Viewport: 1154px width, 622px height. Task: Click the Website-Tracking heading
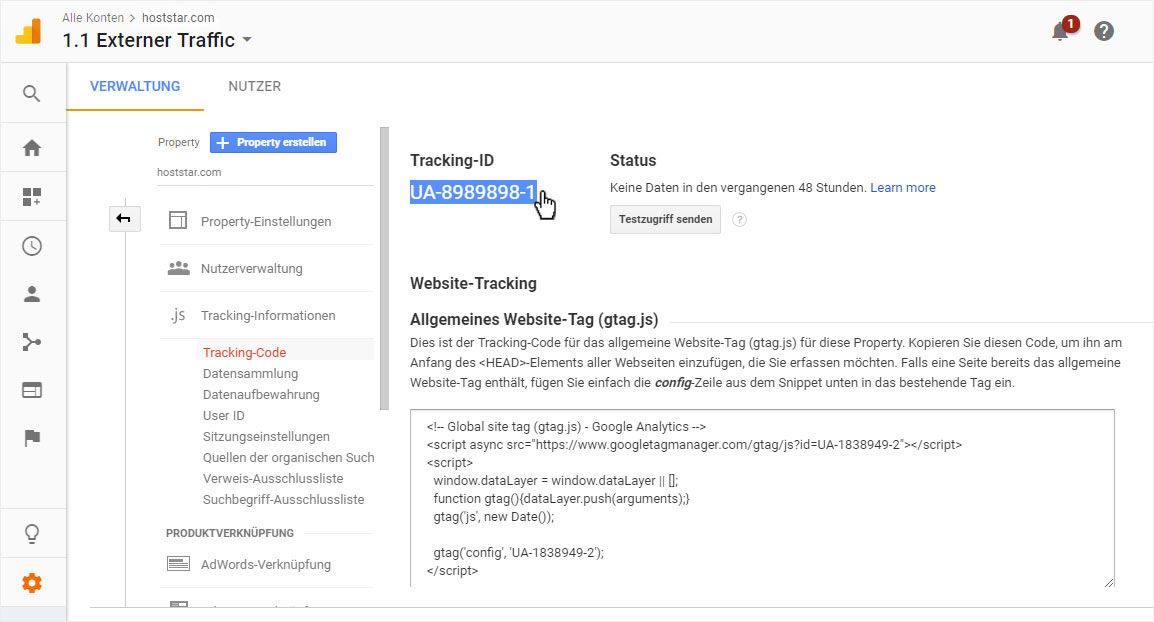(473, 283)
